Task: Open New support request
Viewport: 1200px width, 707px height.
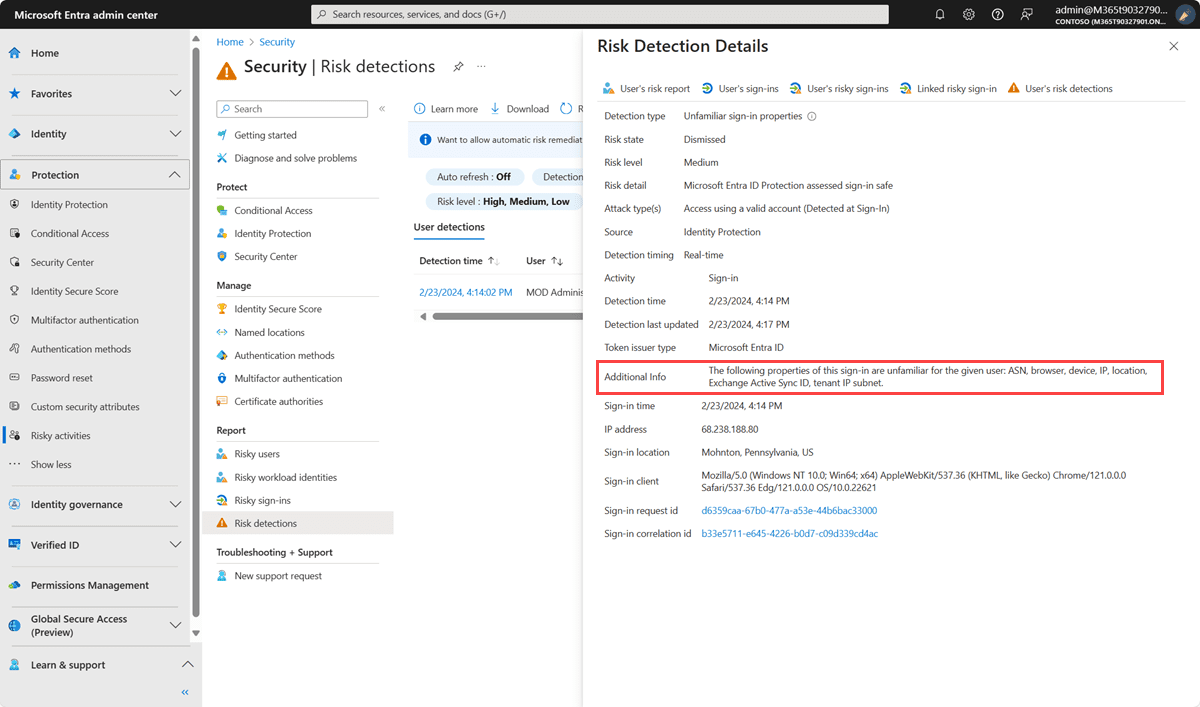Action: tap(278, 576)
